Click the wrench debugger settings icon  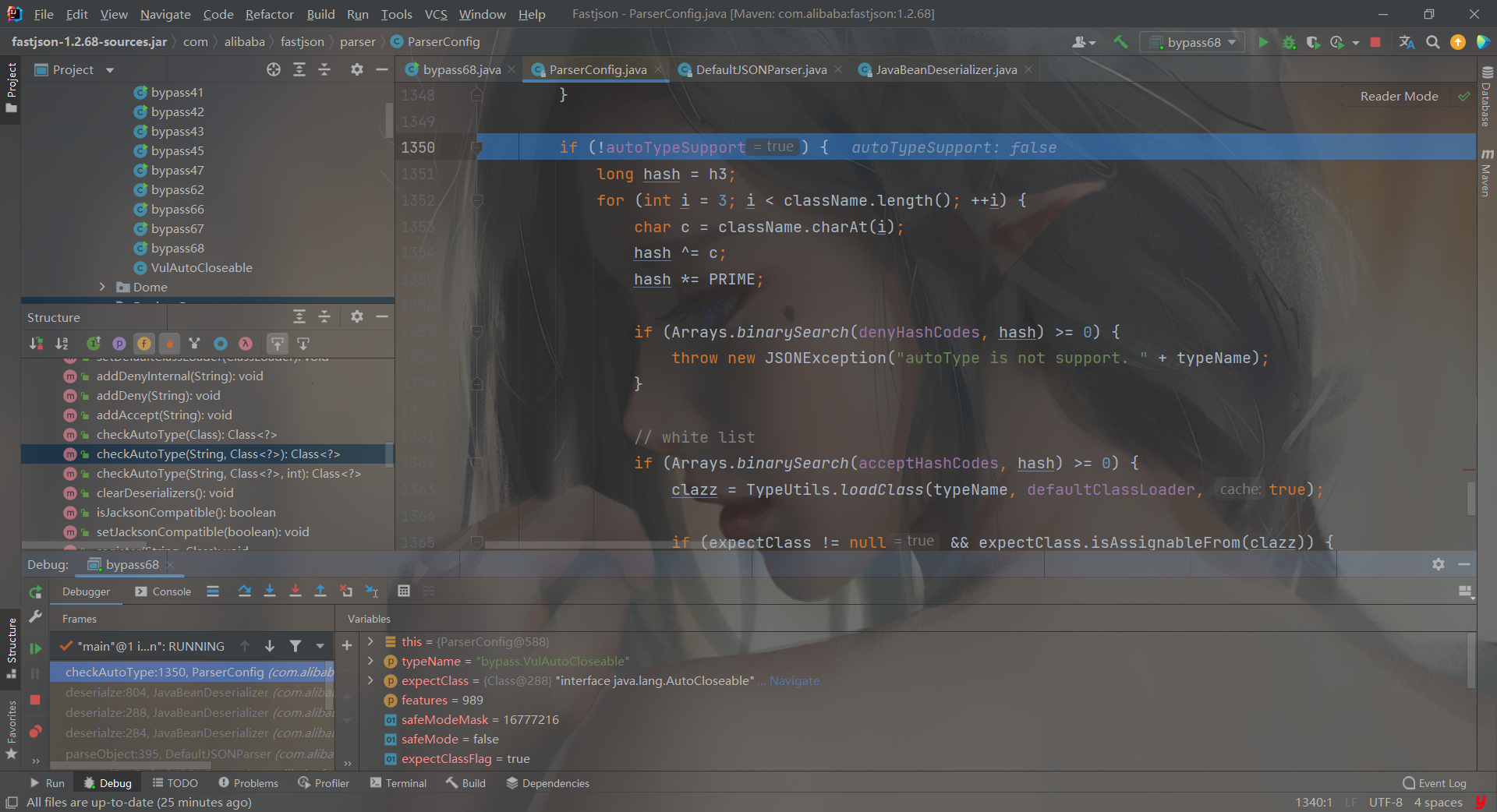(35, 616)
